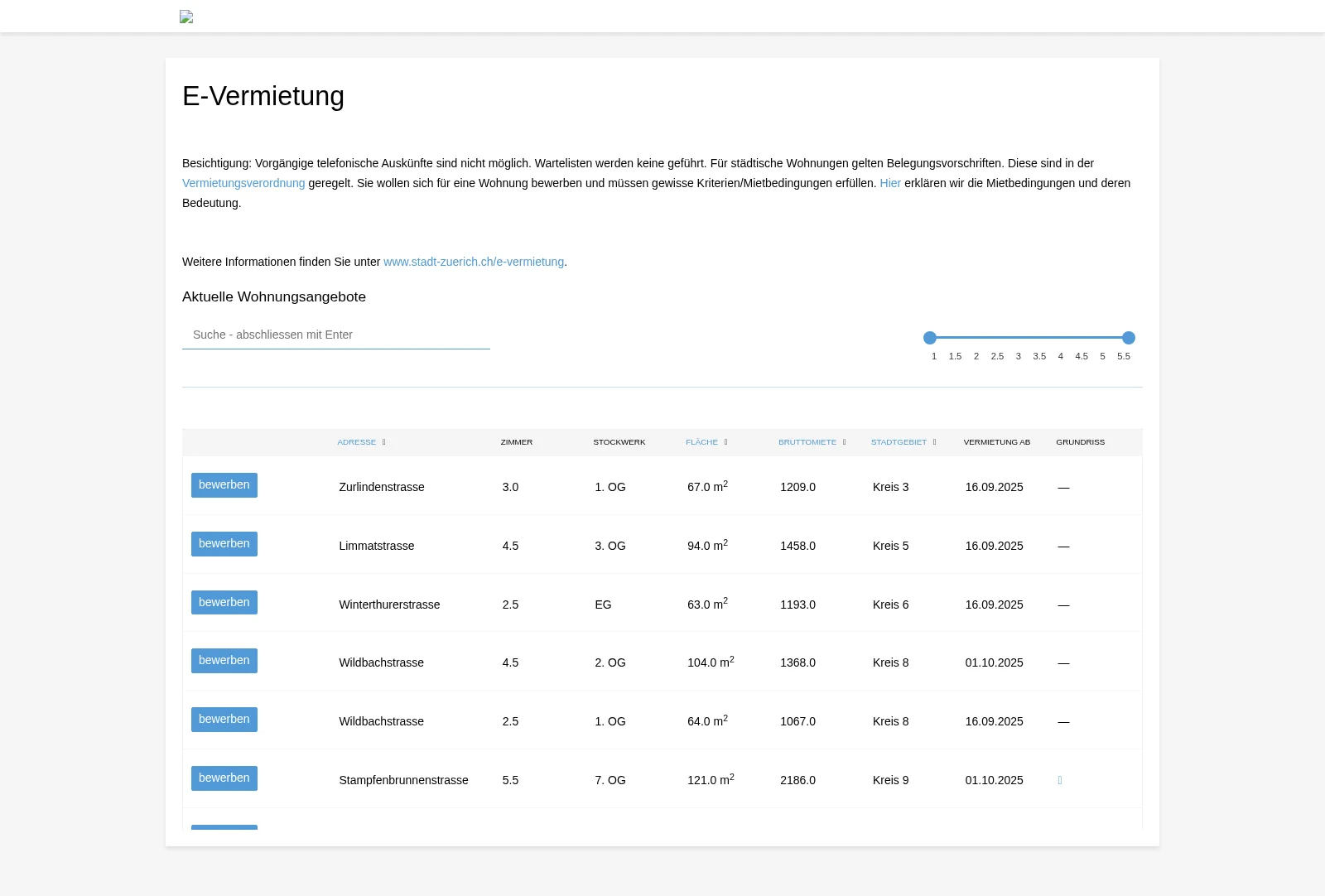Viewport: 1325px width, 896px height.
Task: Click the Grundriss column header
Action: pos(1081,442)
